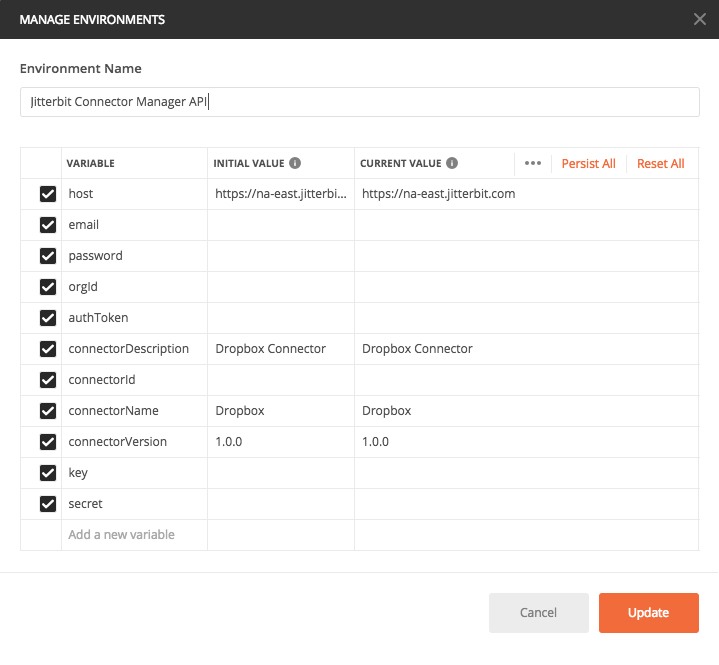The width and height of the screenshot is (719, 665).
Task: Toggle the orgId variable checkbox
Action: point(48,287)
